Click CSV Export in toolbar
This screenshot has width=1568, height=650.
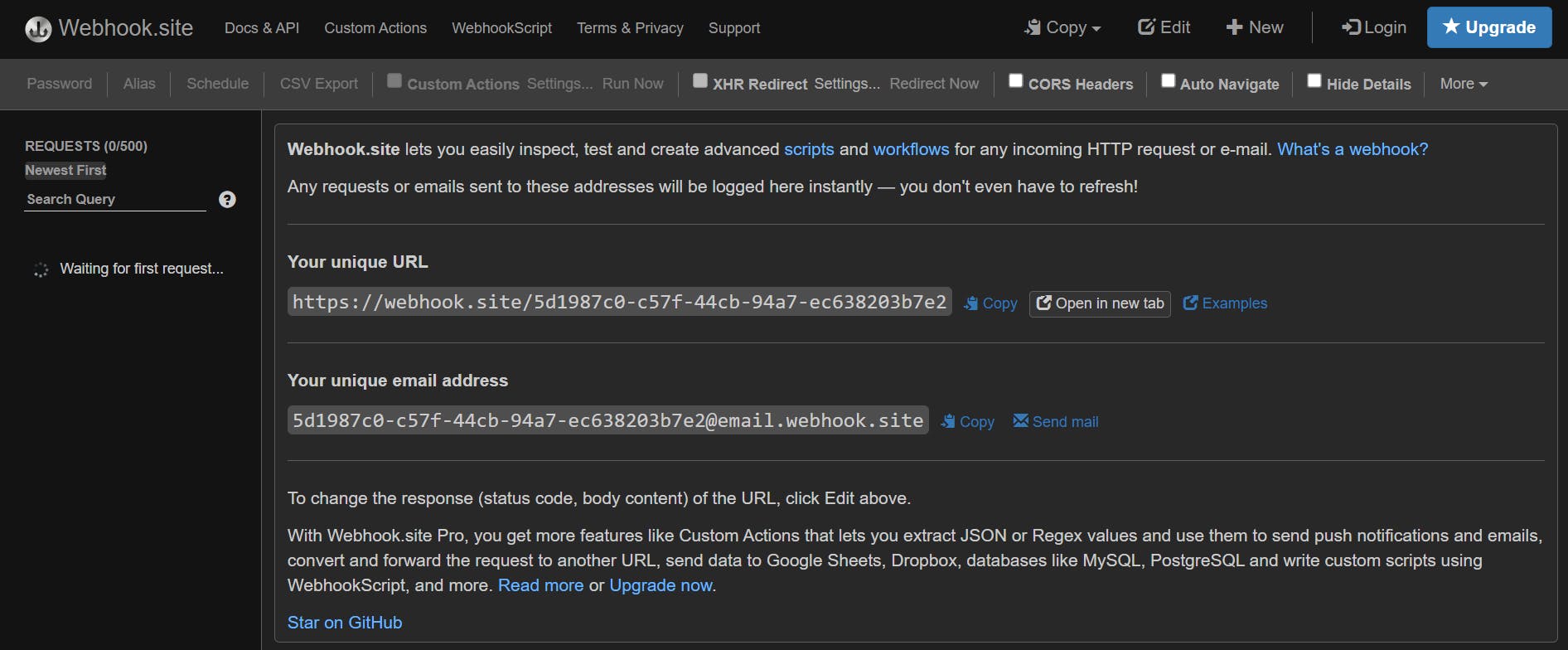pyautogui.click(x=319, y=84)
